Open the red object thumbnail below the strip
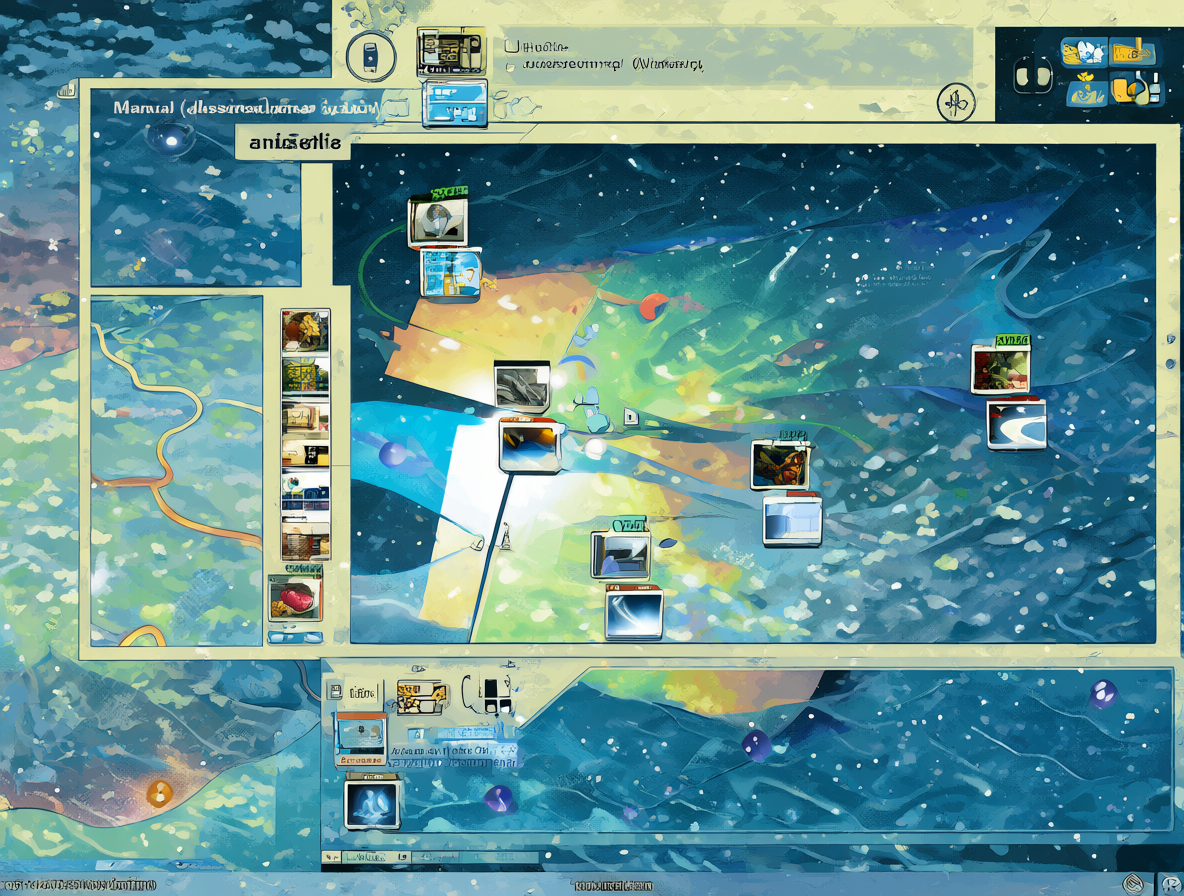1184x896 pixels. tap(295, 598)
